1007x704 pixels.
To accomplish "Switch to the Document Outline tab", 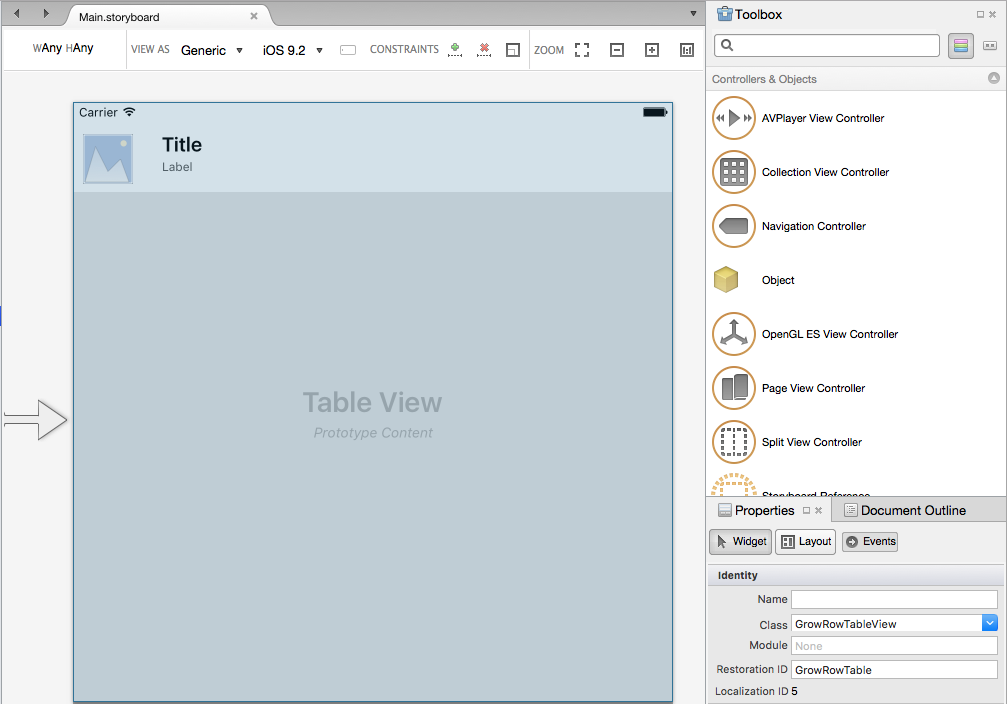I will [x=913, y=510].
